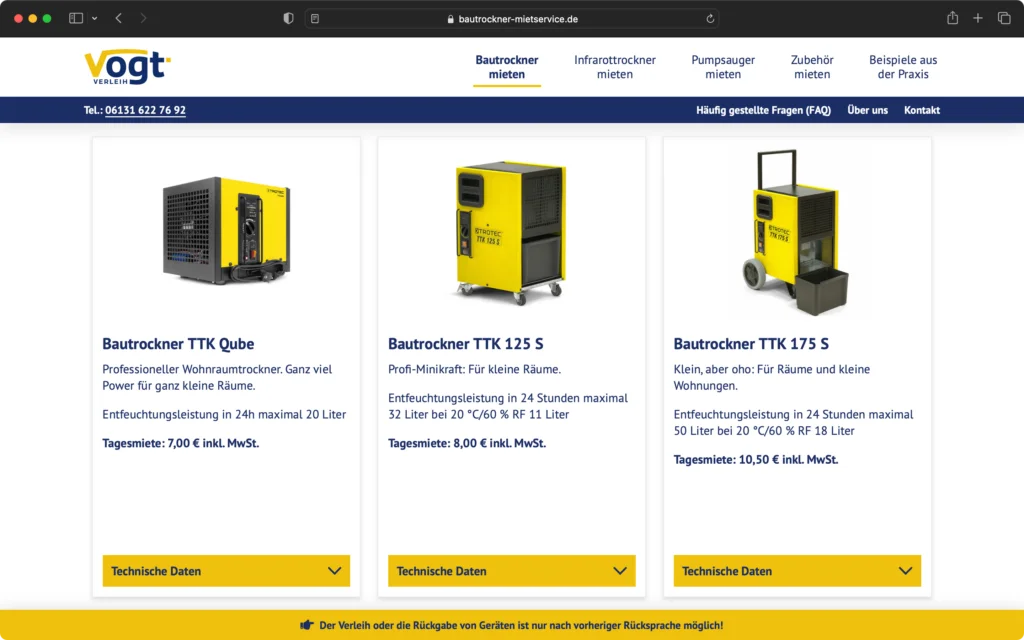The width and height of the screenshot is (1024, 640).
Task: Toggle the Safari sidebar icon
Action: coord(76,18)
